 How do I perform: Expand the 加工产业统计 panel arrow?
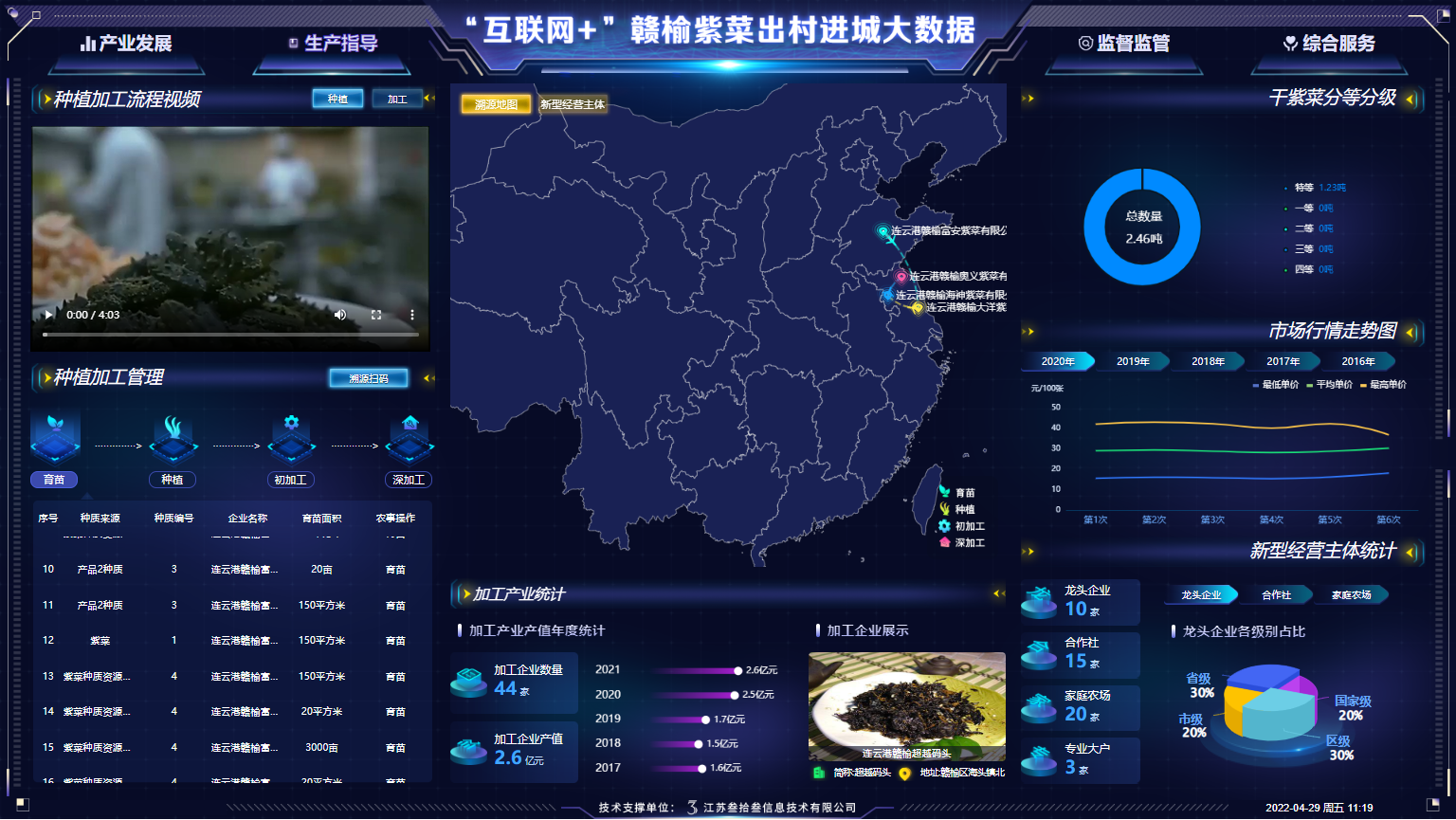(x=997, y=593)
